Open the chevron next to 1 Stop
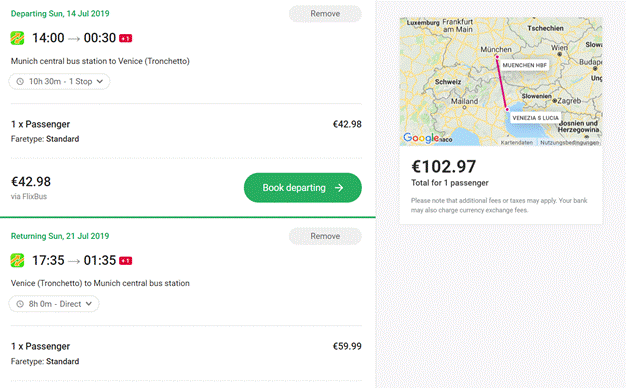Image resolution: width=626 pixels, height=388 pixels. [100, 81]
